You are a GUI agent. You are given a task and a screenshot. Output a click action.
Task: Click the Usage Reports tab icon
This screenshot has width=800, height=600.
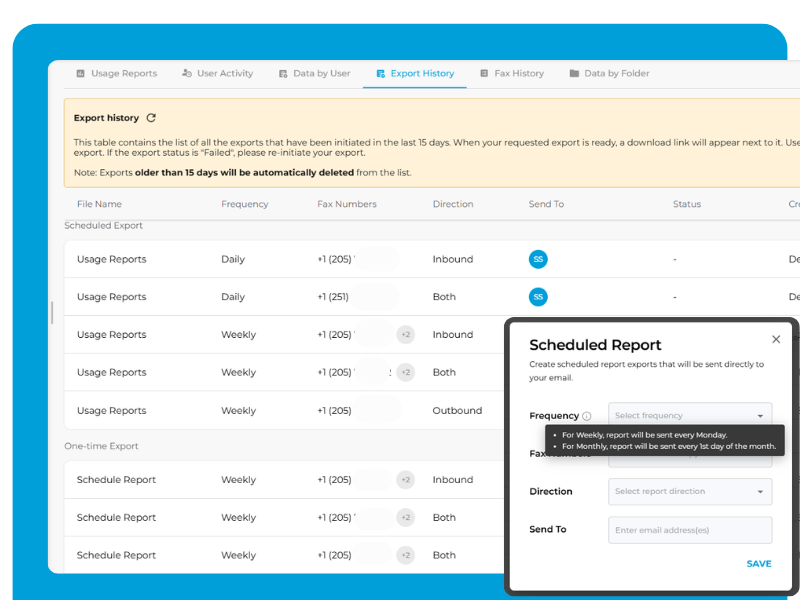(x=81, y=73)
